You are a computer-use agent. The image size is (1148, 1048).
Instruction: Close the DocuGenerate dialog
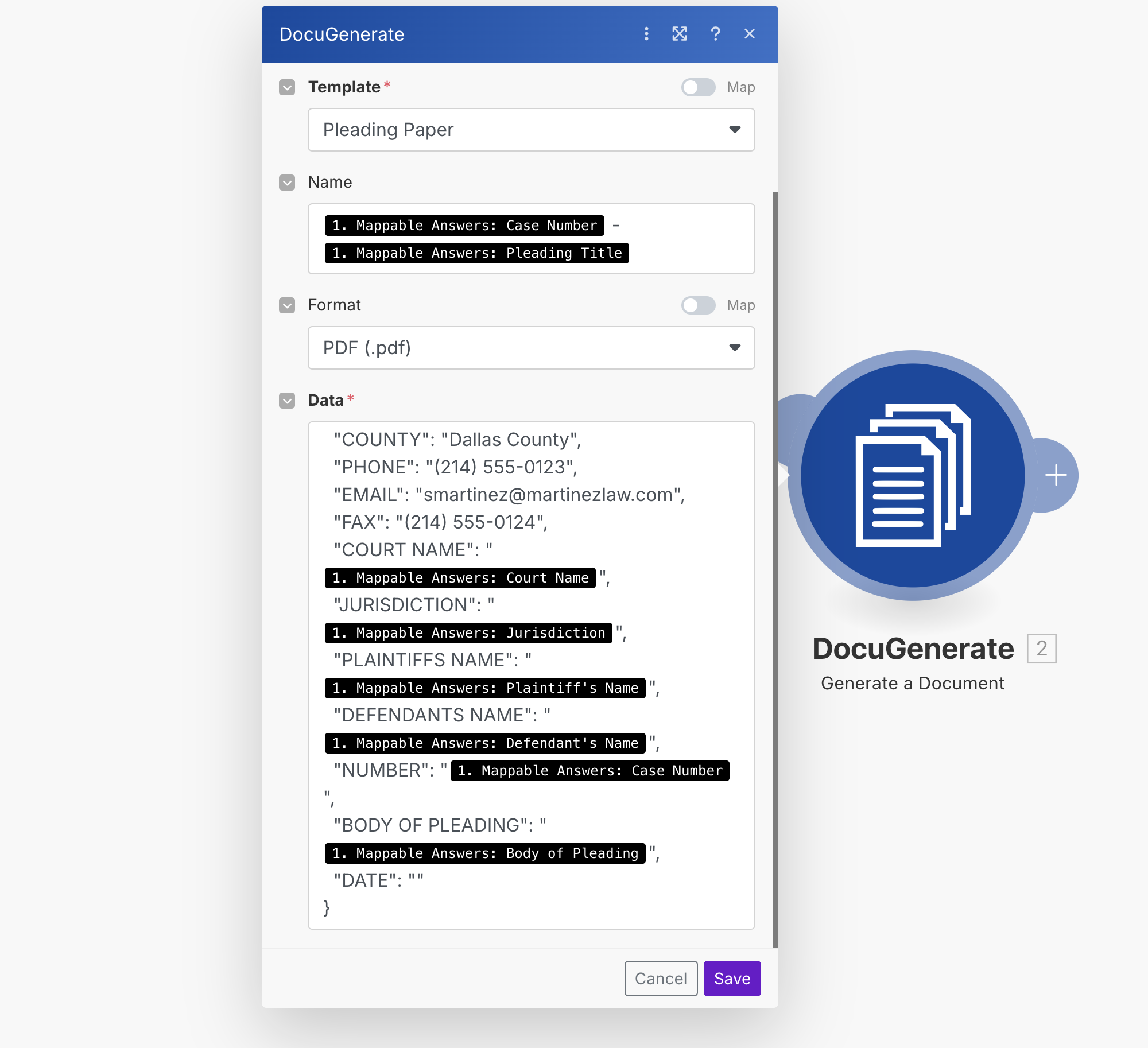point(749,34)
